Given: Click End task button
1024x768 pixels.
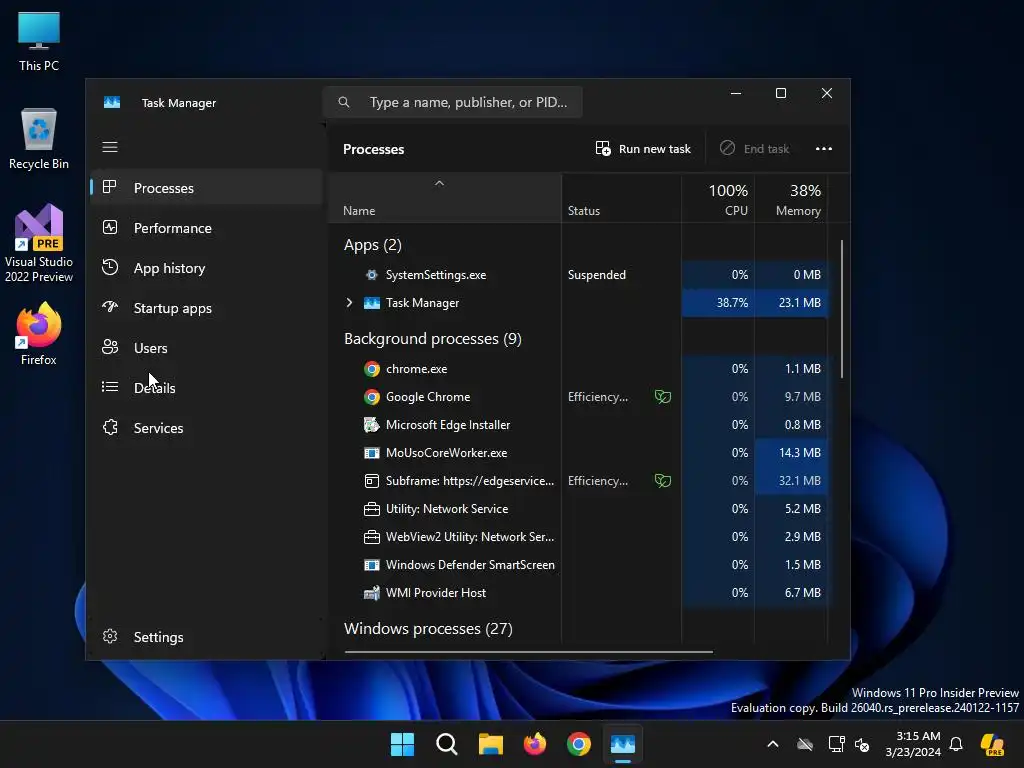Looking at the screenshot, I should 754,149.
